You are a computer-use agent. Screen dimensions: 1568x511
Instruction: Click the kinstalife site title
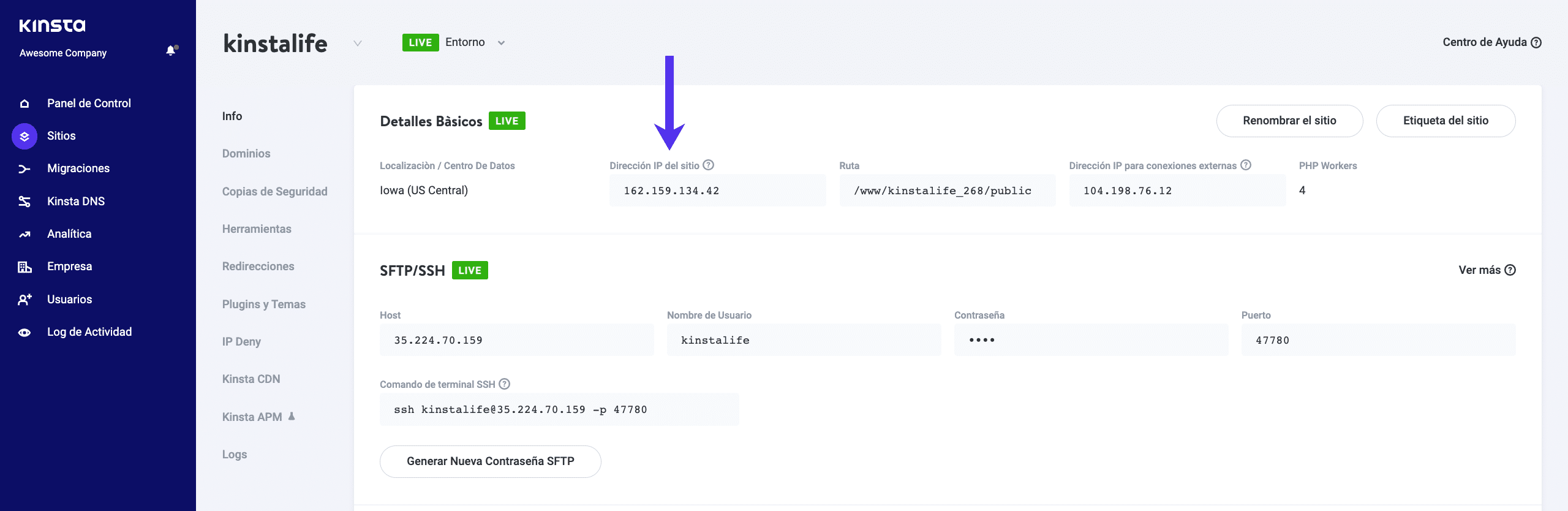coord(275,43)
